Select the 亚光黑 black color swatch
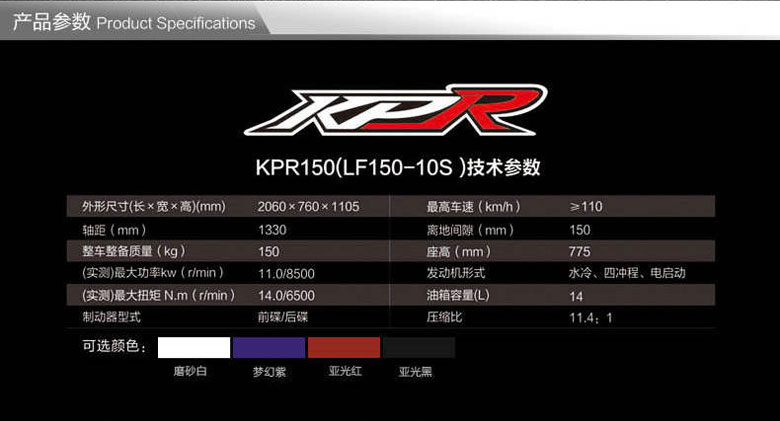The height and width of the screenshot is (421, 780). coord(419,347)
